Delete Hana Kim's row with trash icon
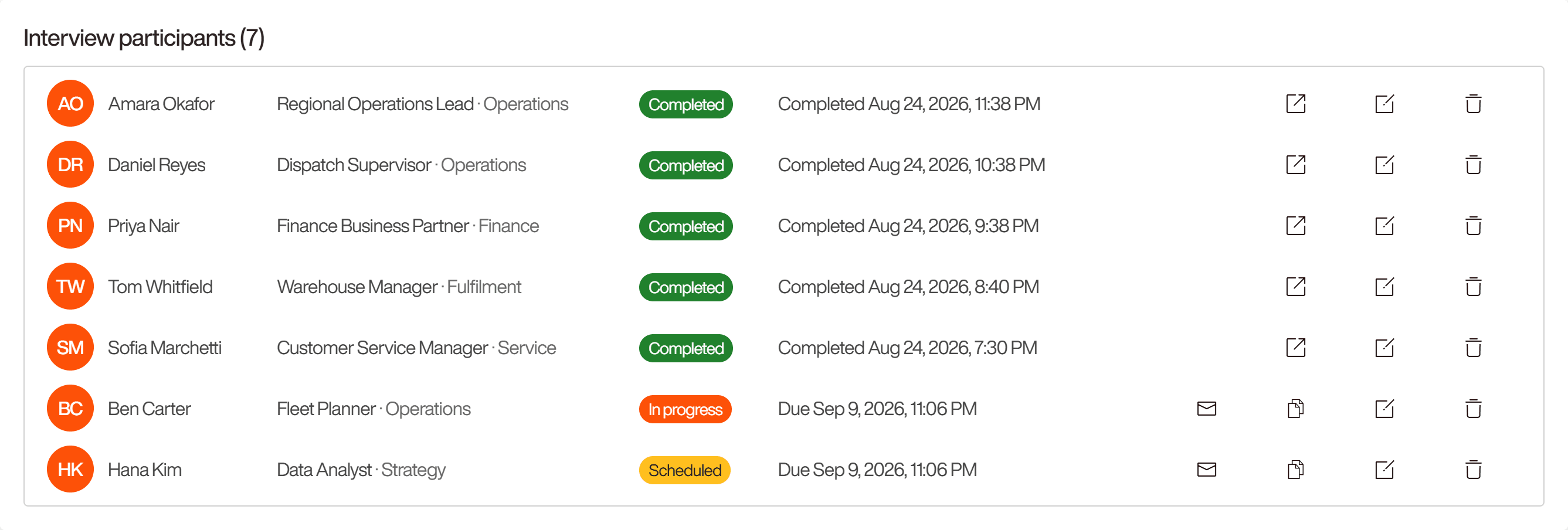The image size is (1568, 530). pyautogui.click(x=1473, y=469)
